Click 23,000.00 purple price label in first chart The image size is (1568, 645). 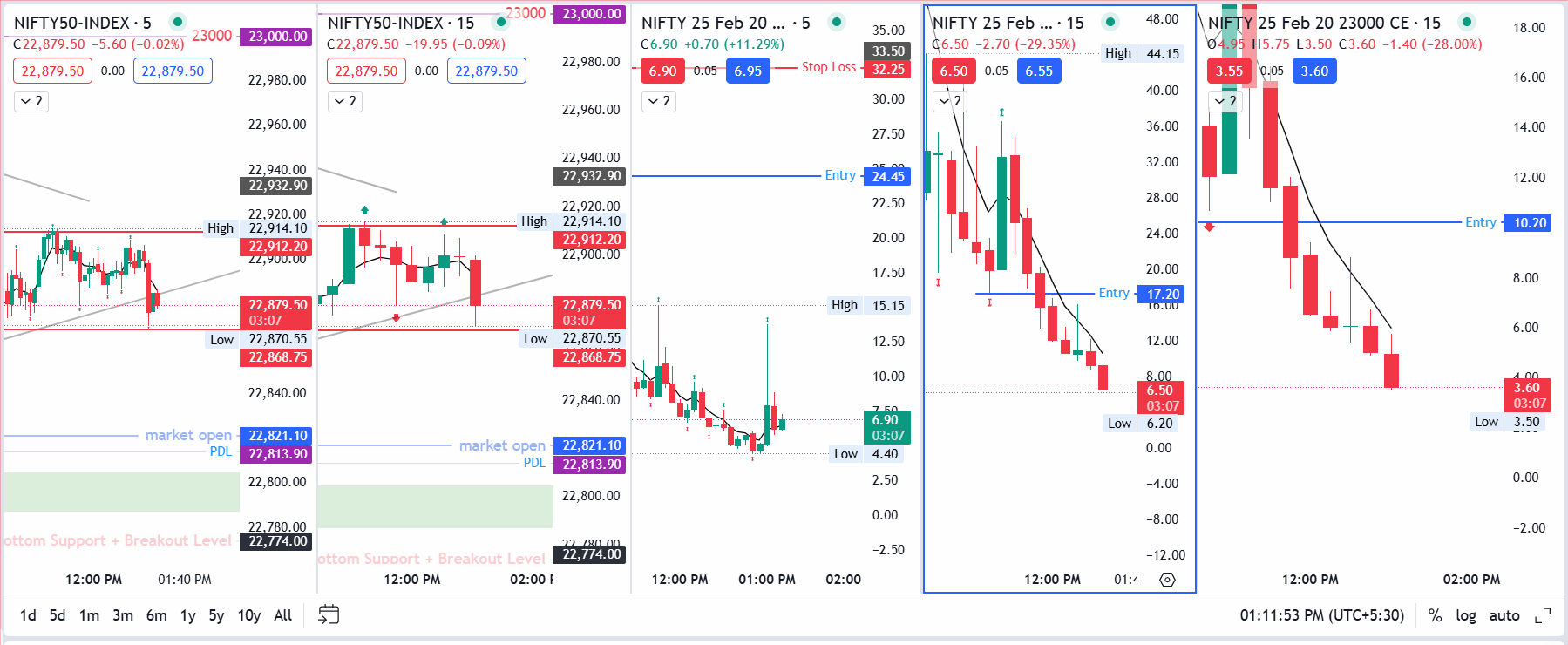[x=276, y=37]
